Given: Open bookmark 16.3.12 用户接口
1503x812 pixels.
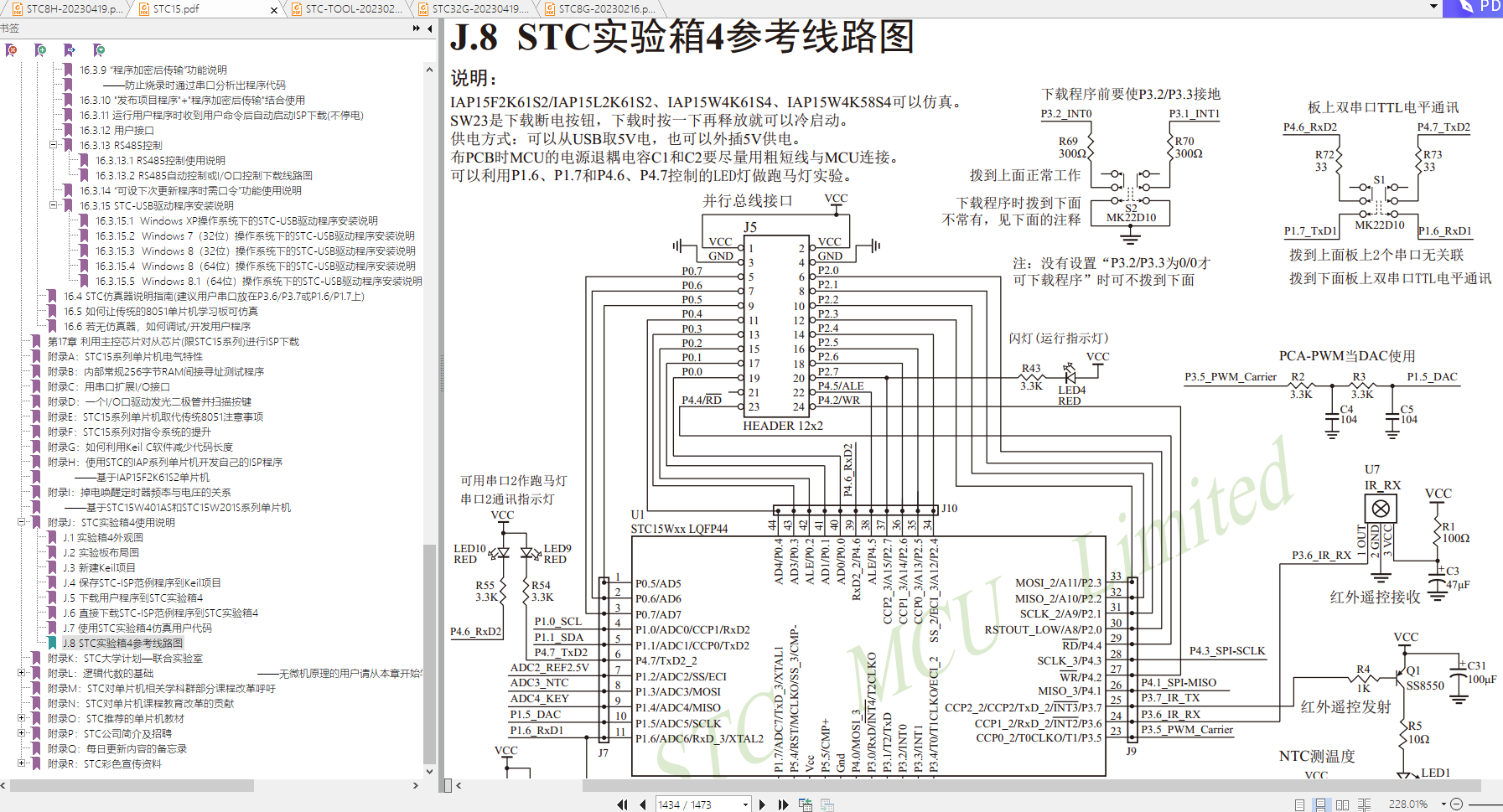Looking at the screenshot, I should tap(117, 130).
